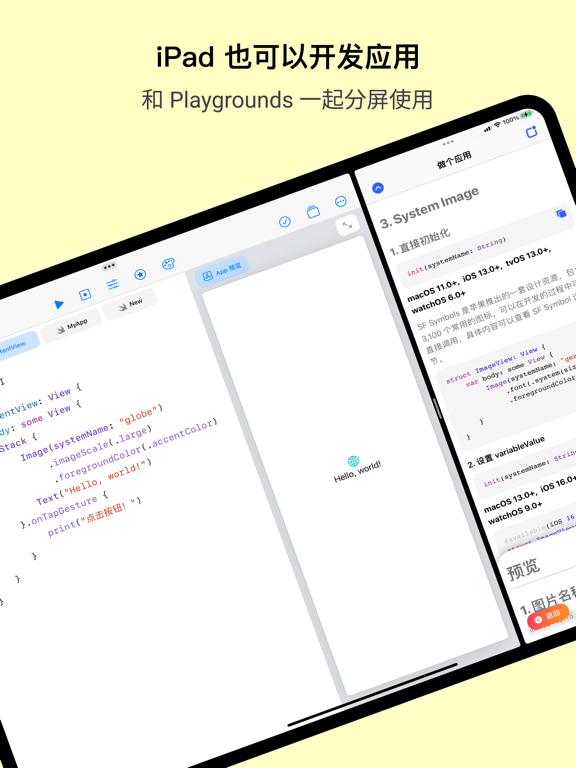Select the App 预览 tab
The width and height of the screenshot is (576, 768).
(x=222, y=270)
